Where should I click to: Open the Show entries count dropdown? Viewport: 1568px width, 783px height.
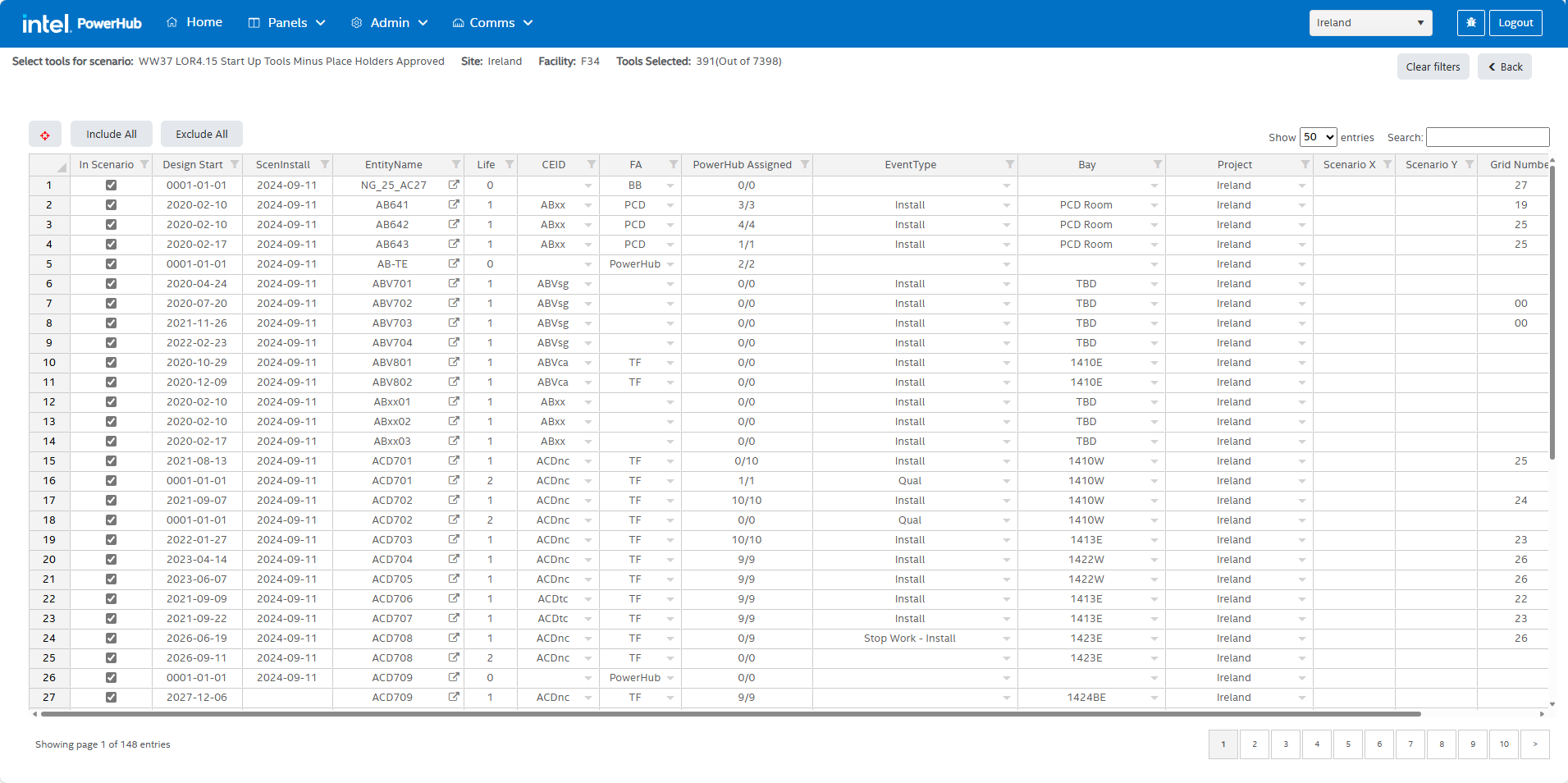pos(1318,137)
